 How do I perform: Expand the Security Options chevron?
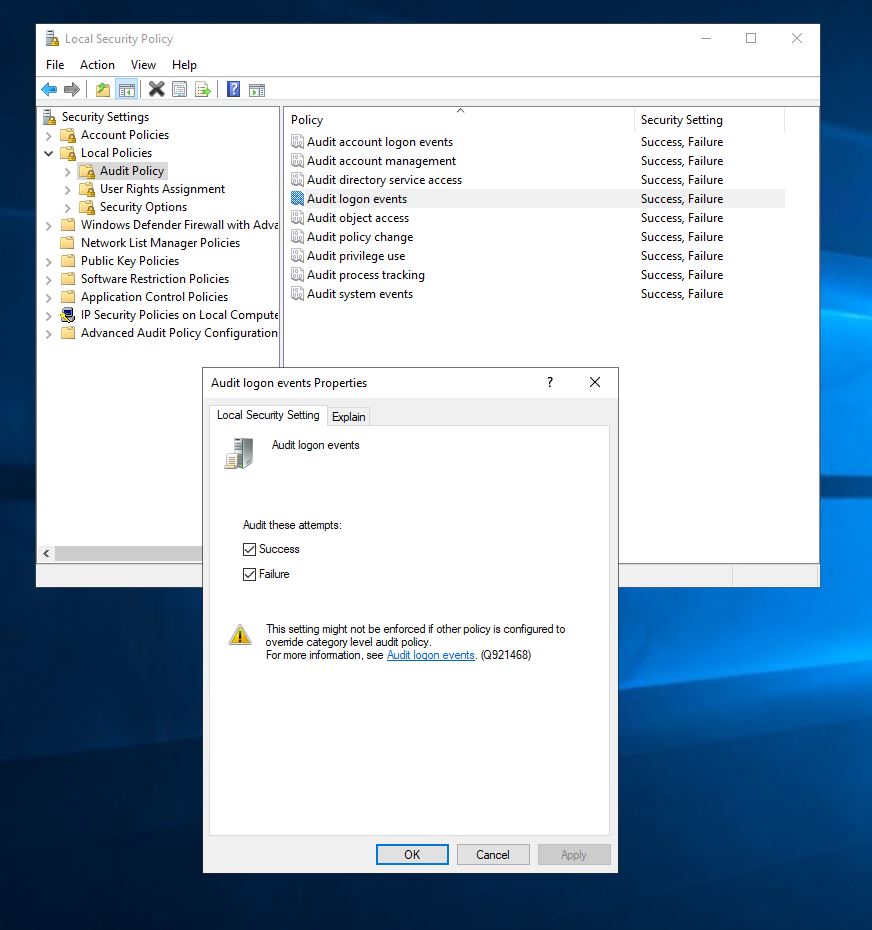[x=68, y=208]
